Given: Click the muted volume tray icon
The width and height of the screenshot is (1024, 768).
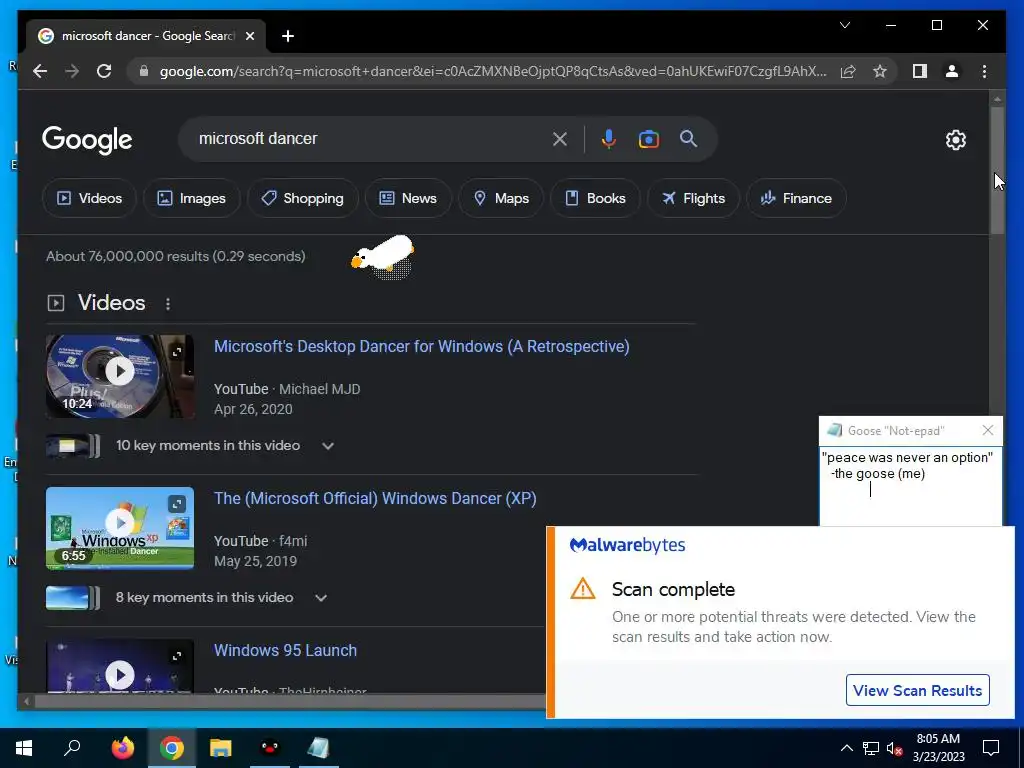Looking at the screenshot, I should pos(895,748).
